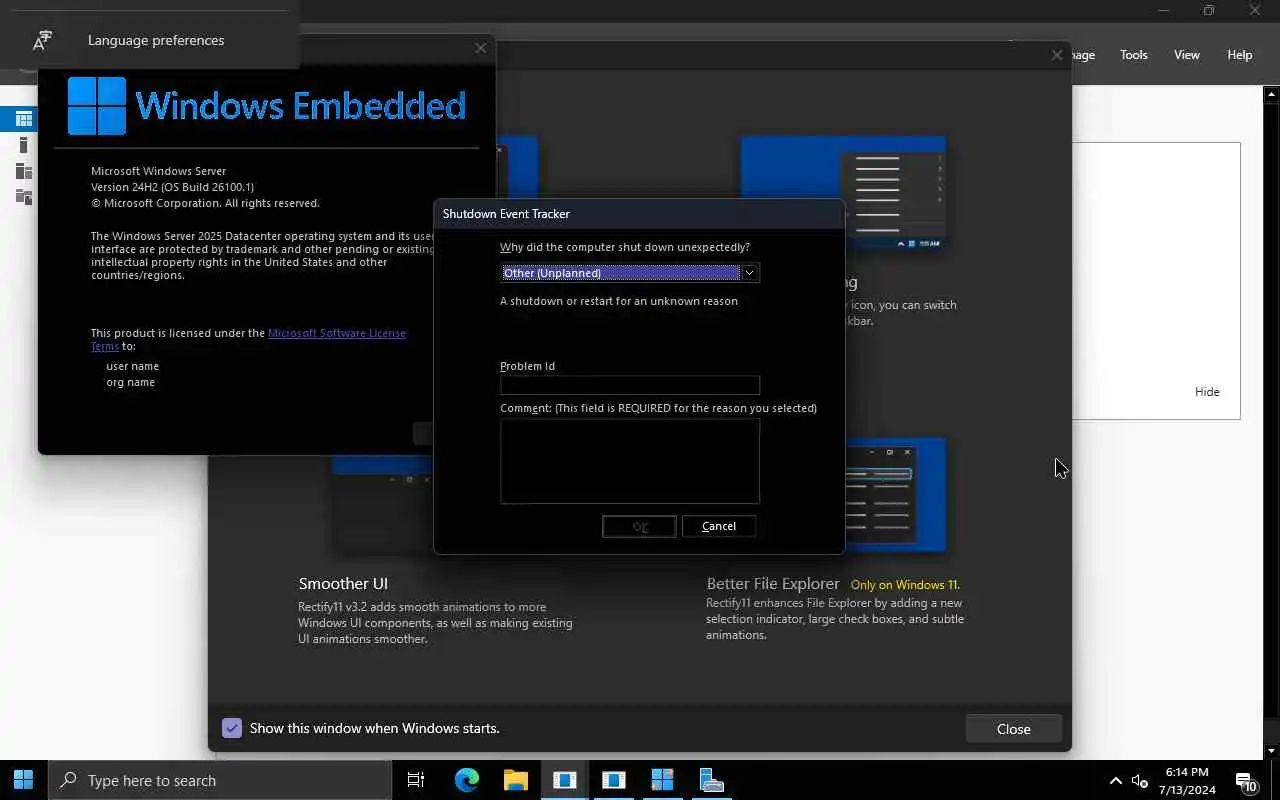Open notification center with 10 badge
The image size is (1280, 800).
coord(1246,781)
